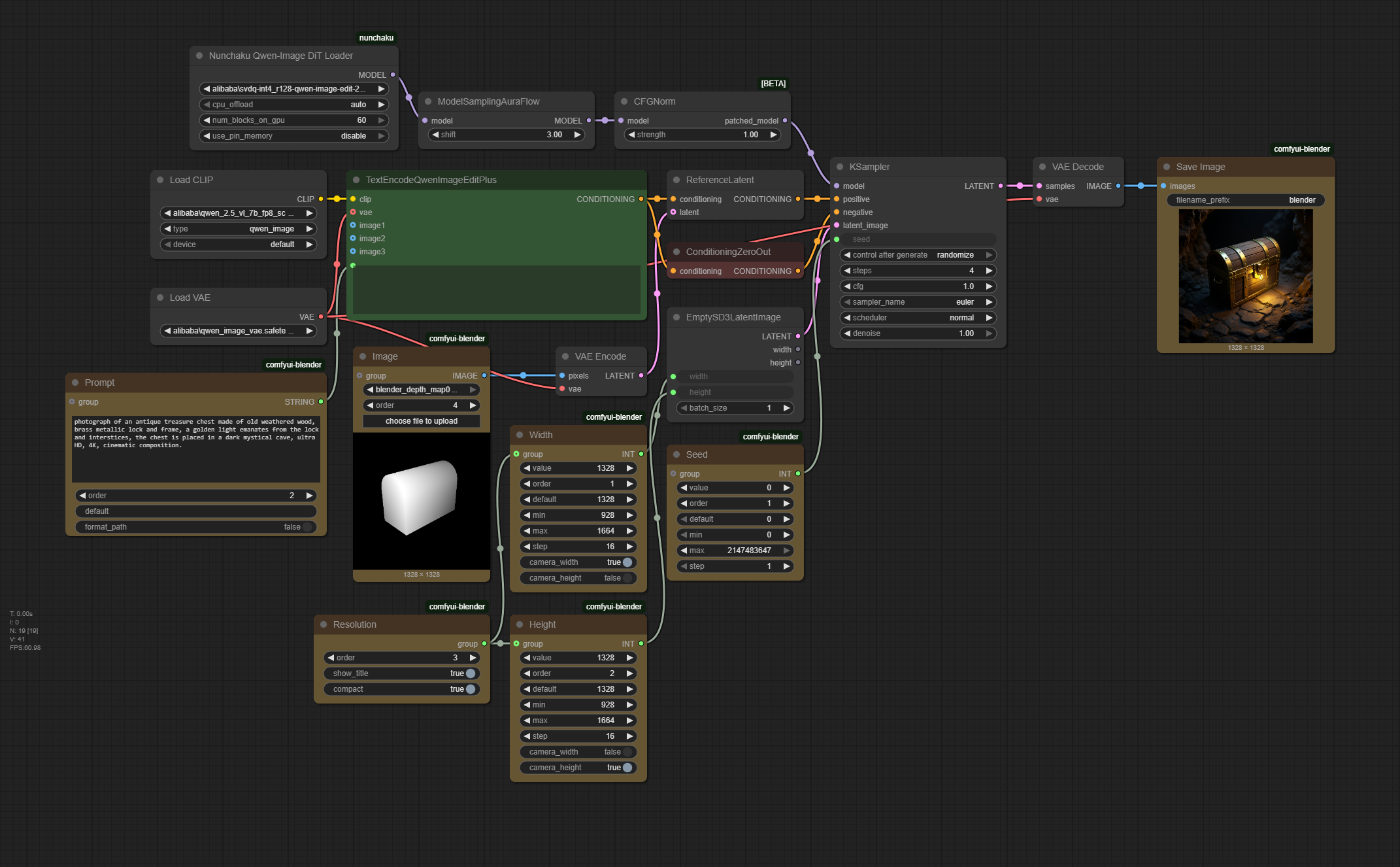The height and width of the screenshot is (867, 1400).
Task: Click the STRING output socket on Prompt node
Action: tap(321, 401)
